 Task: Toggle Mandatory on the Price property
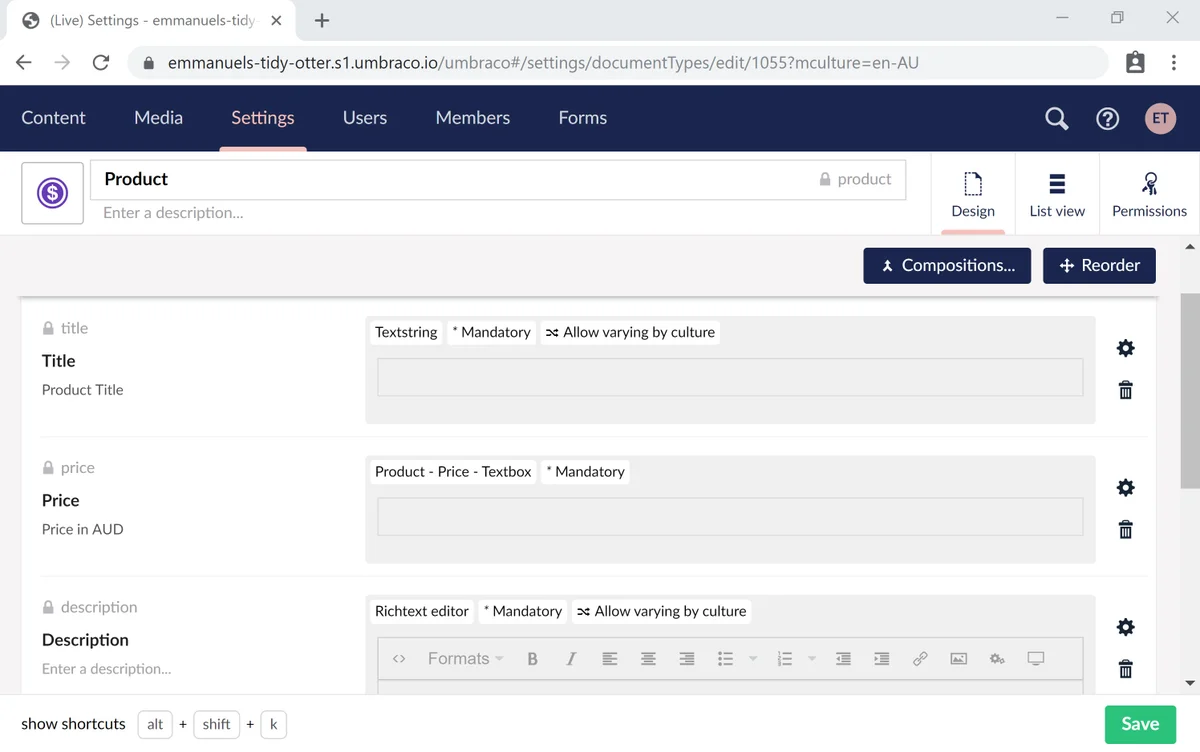coord(585,471)
